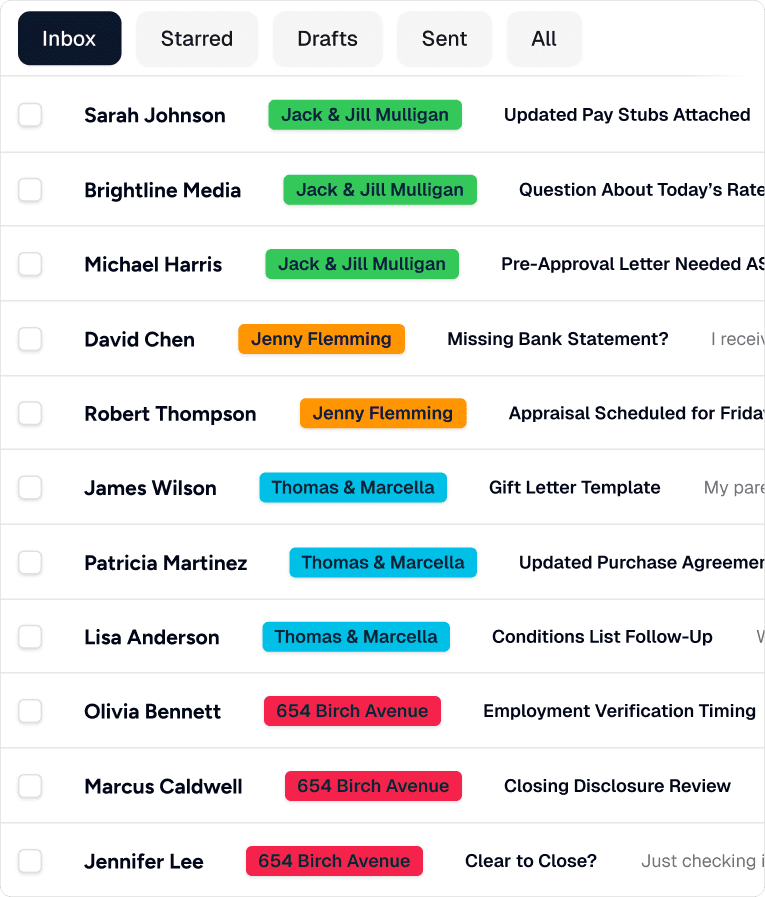The width and height of the screenshot is (765, 897).
Task: Click the Jack & Jill Mulligan tag on Michael Harris's email
Action: point(362,264)
